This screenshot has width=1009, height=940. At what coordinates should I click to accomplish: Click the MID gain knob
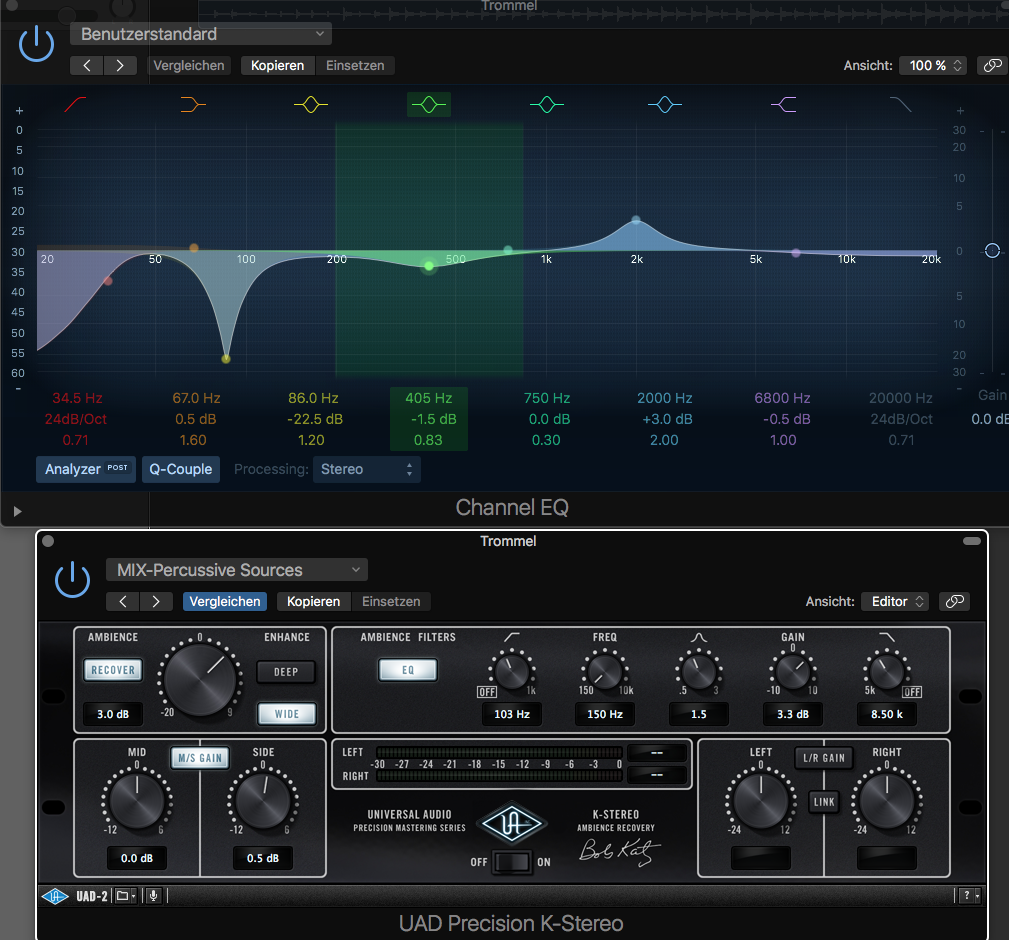(x=136, y=800)
